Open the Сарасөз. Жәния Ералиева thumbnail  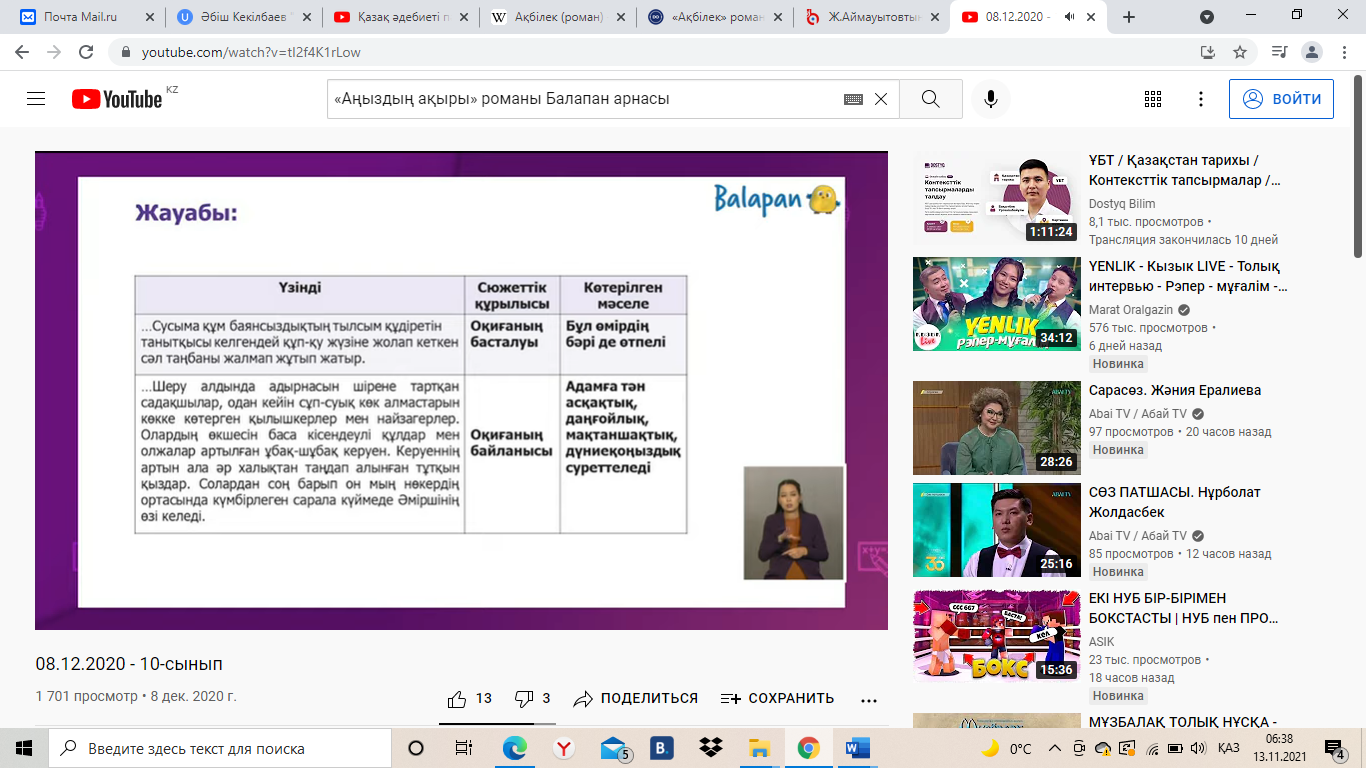coord(997,427)
